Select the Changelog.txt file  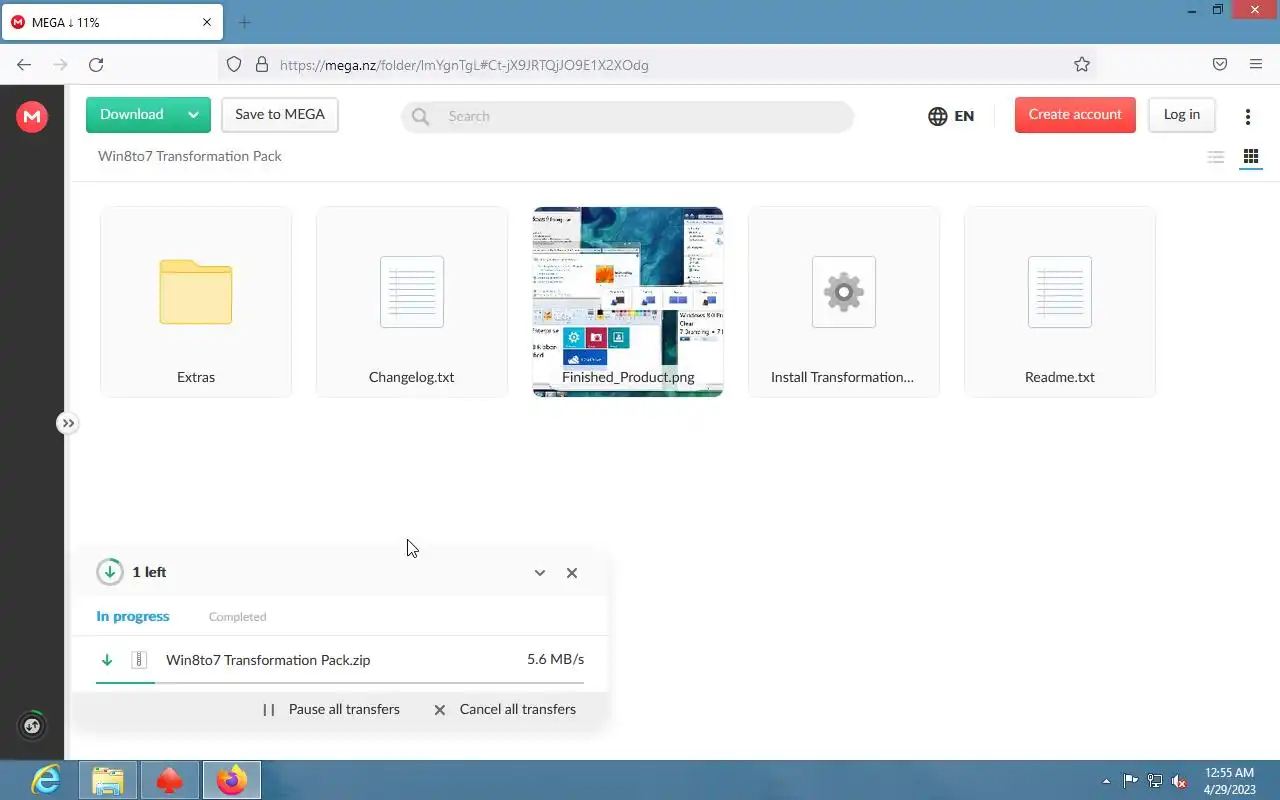412,302
